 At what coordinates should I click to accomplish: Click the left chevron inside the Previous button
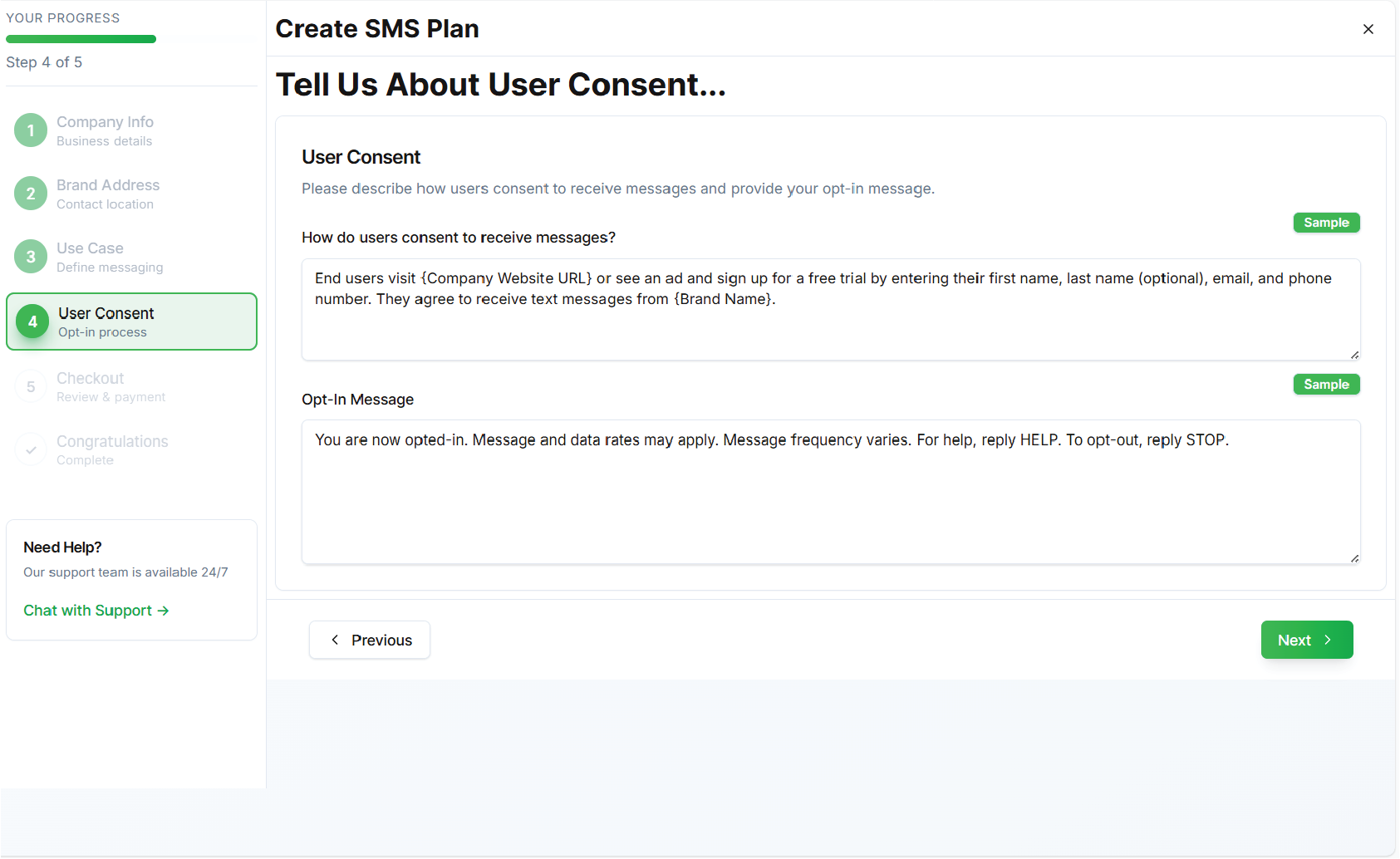coord(336,640)
